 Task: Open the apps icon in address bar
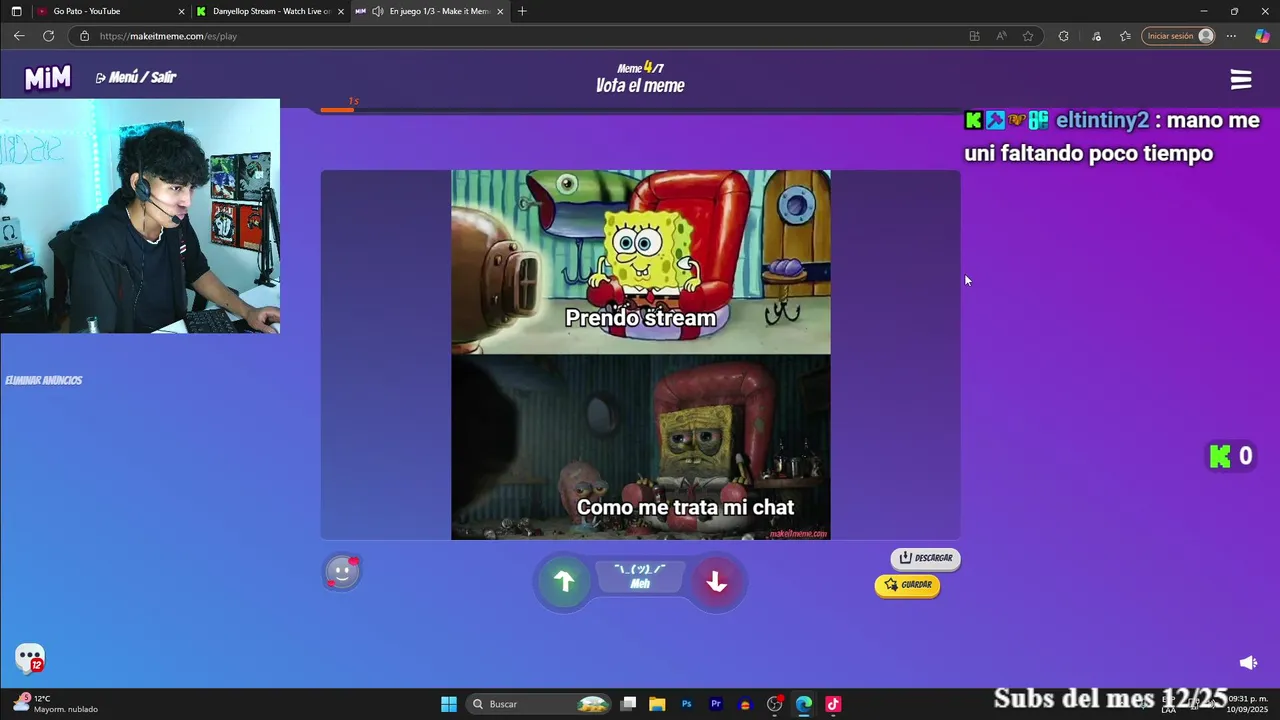tap(974, 36)
